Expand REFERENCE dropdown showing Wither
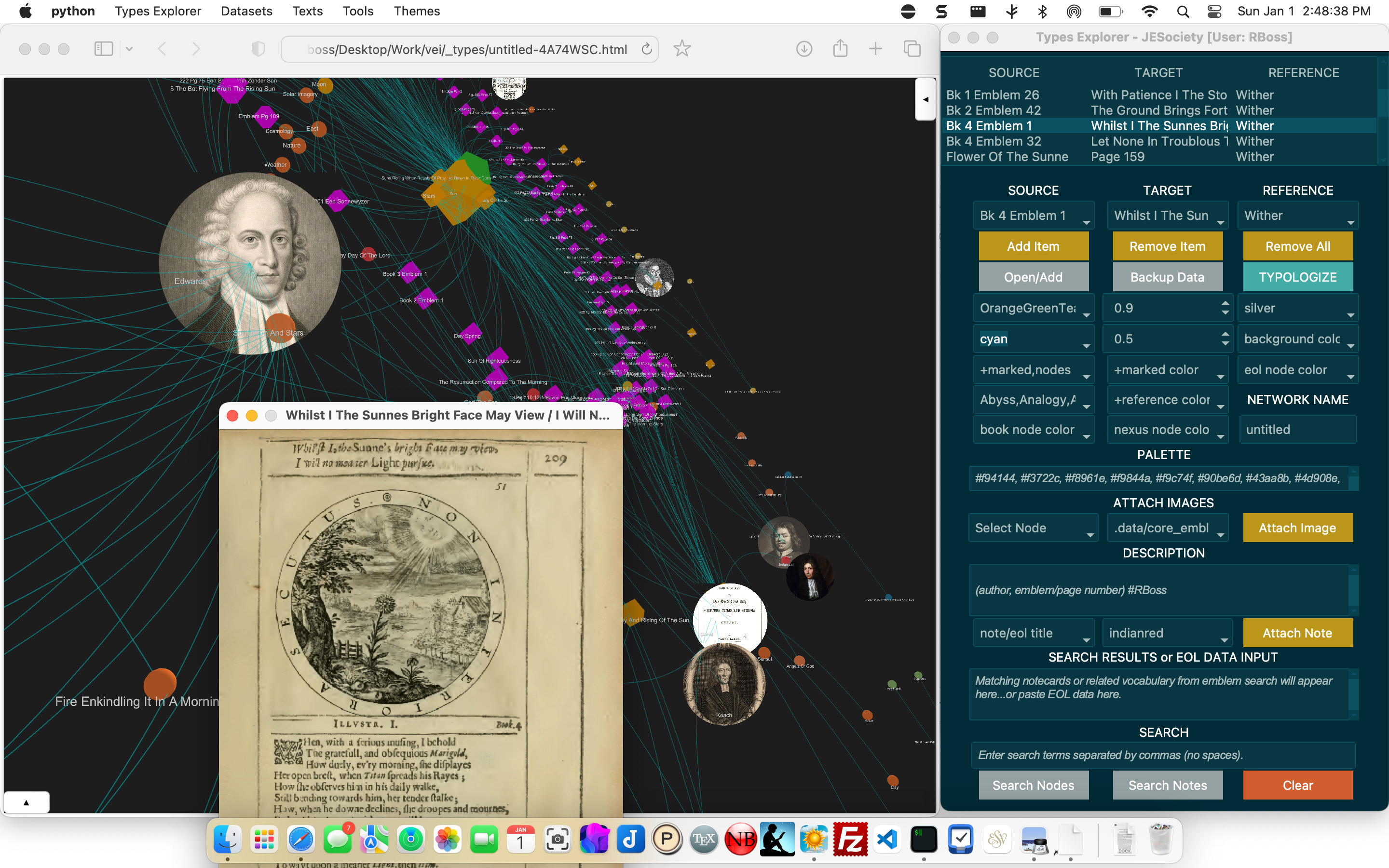This screenshot has height=868, width=1389. pyautogui.click(x=1298, y=216)
